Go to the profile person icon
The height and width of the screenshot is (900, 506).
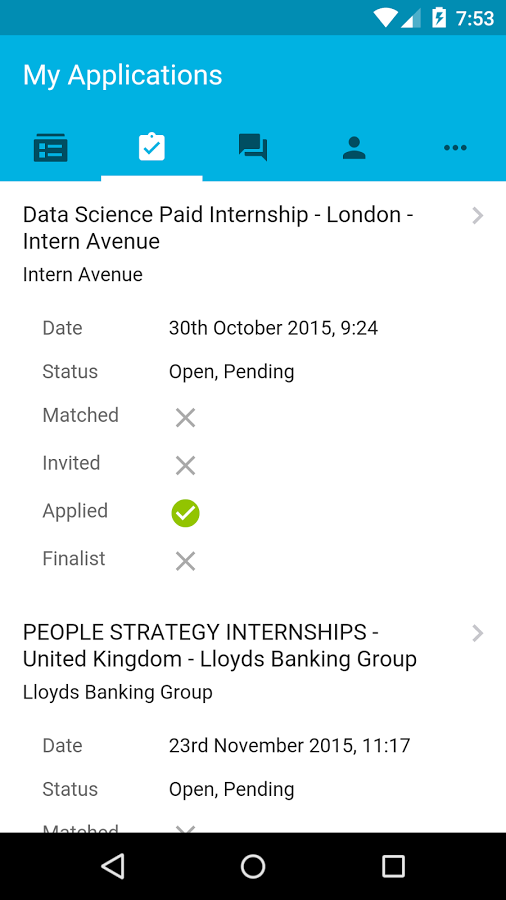(x=354, y=148)
